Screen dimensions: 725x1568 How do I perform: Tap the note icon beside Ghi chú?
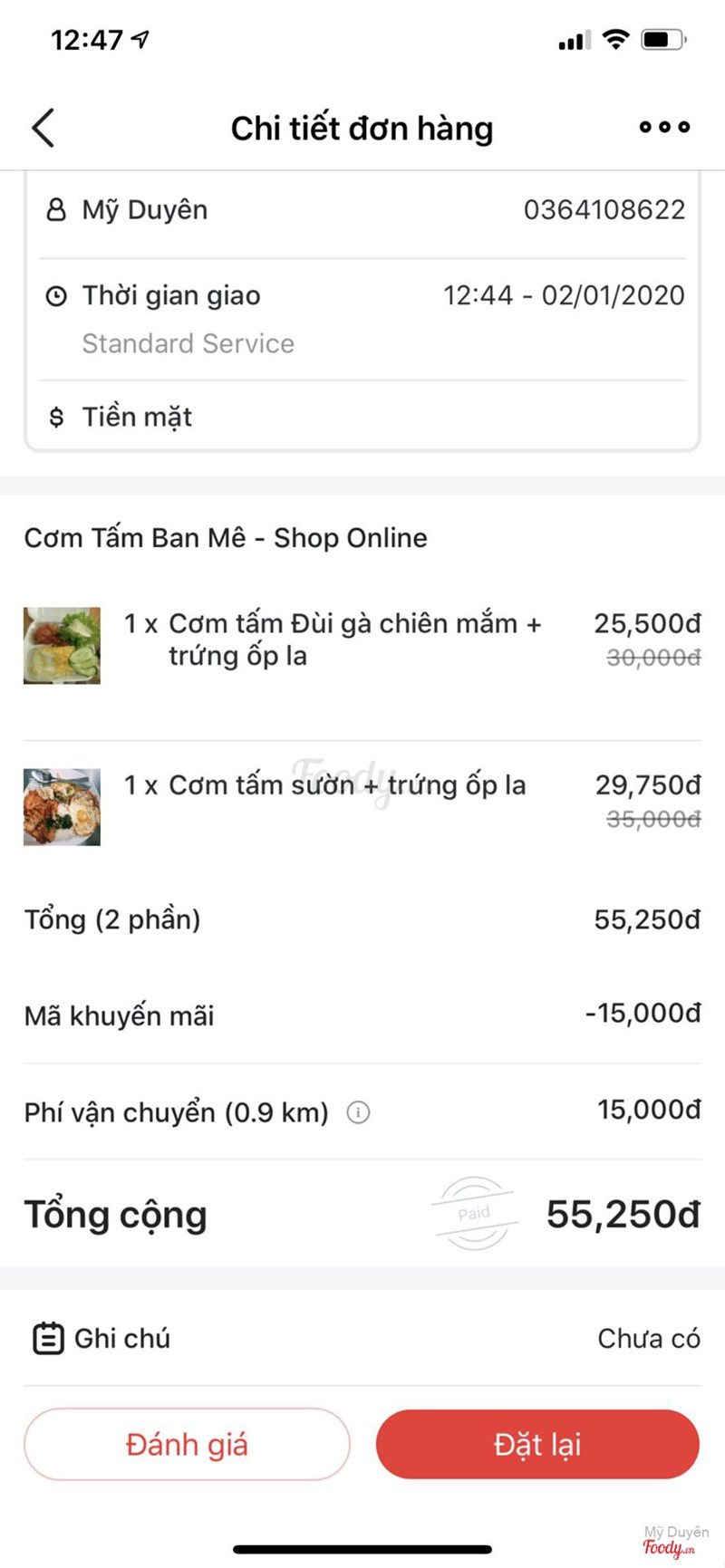pos(48,1338)
